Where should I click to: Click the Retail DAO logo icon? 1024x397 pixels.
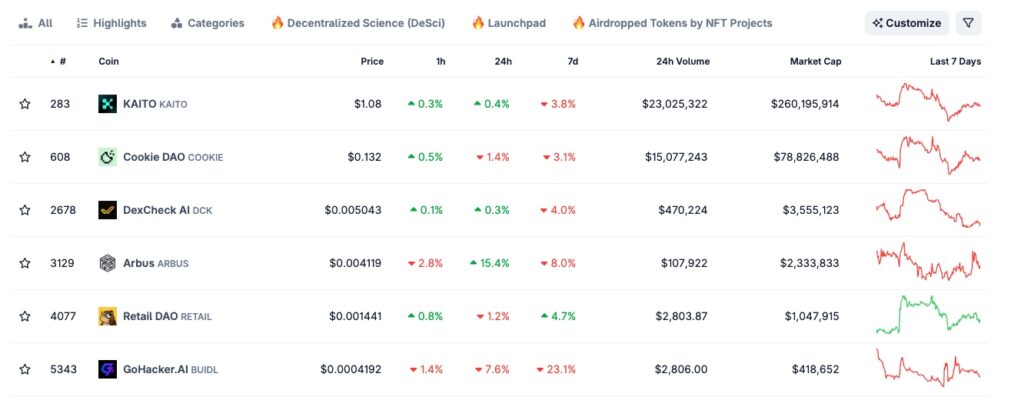click(x=108, y=317)
